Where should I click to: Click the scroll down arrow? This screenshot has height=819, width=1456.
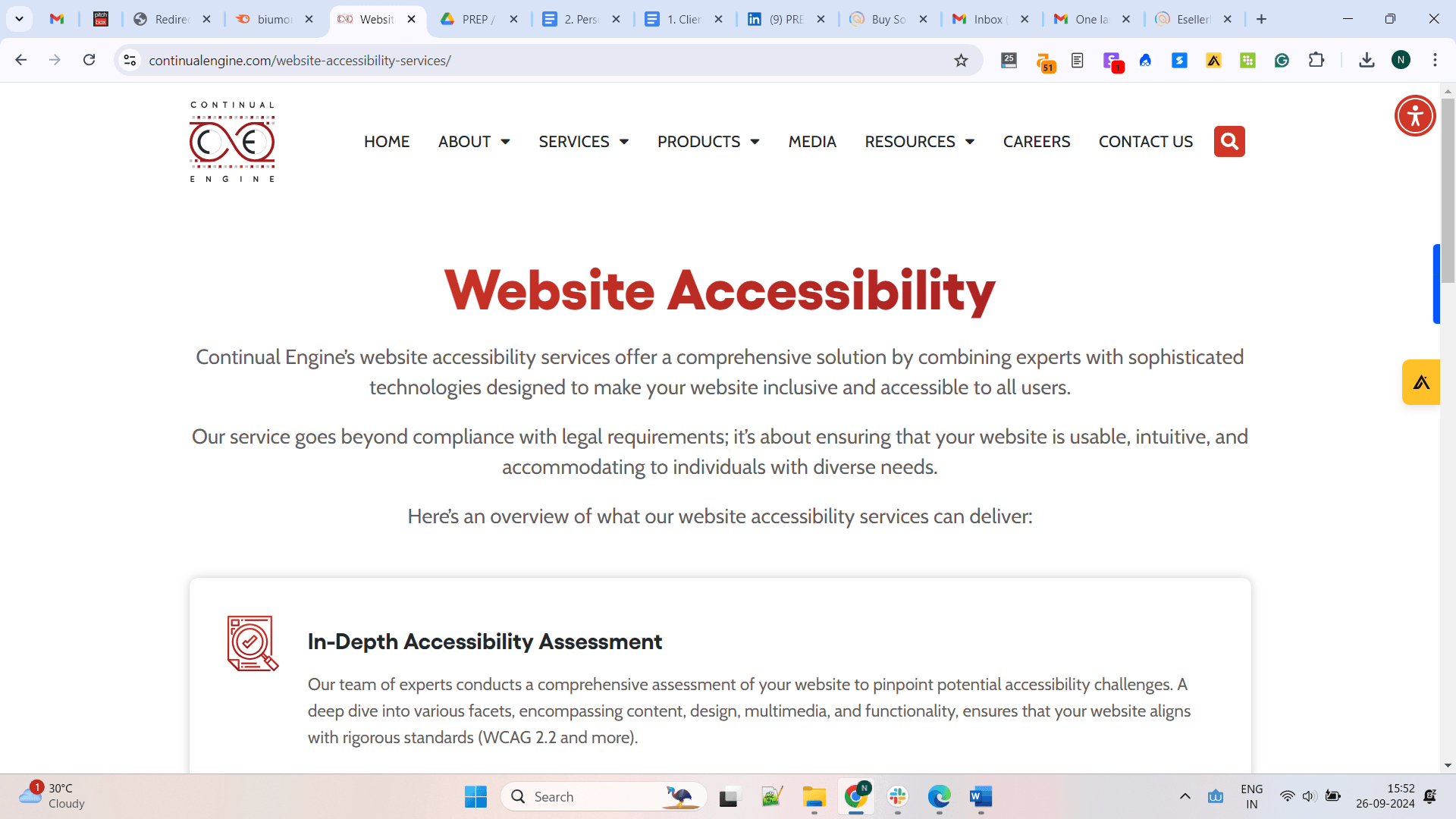click(1448, 765)
